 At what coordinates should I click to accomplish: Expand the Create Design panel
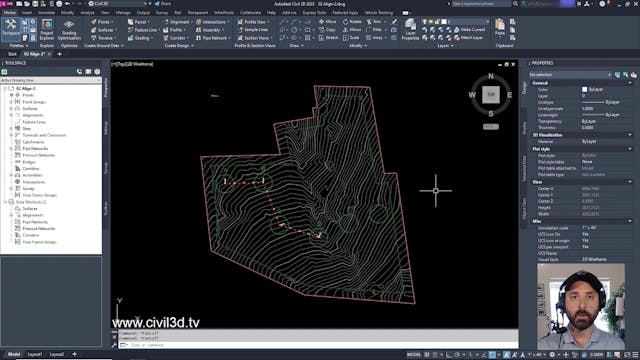click(179, 46)
